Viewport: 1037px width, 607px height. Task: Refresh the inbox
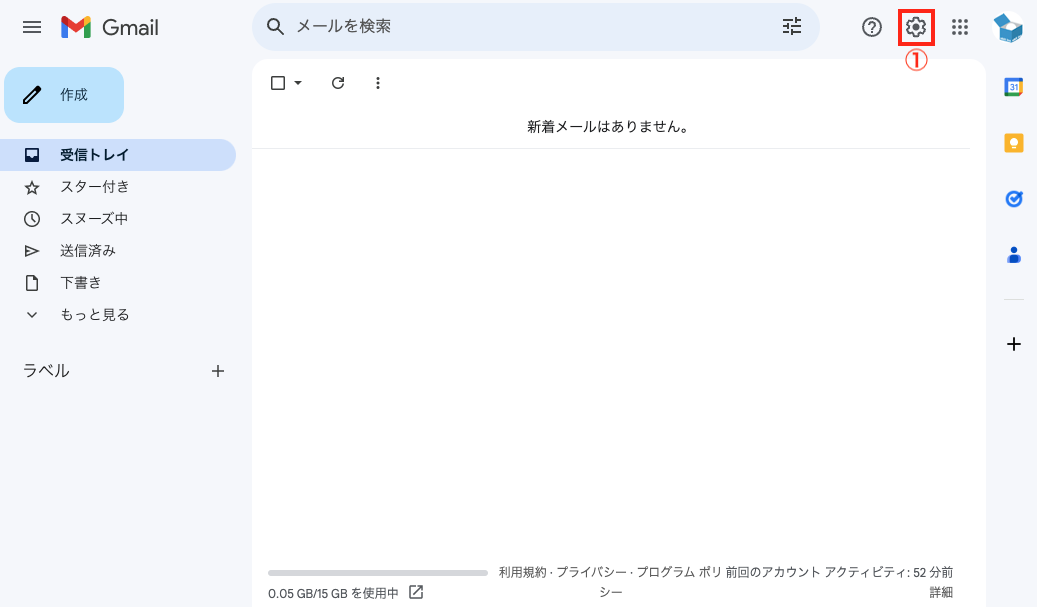338,83
